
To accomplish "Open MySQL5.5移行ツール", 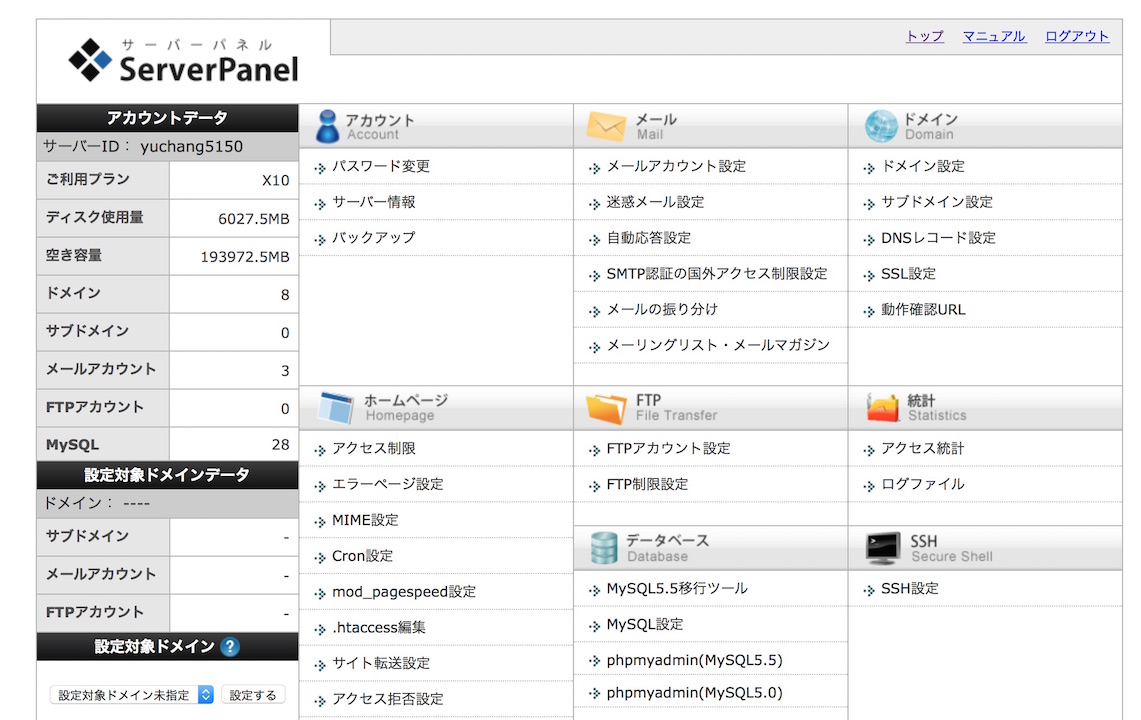I will (x=677, y=588).
